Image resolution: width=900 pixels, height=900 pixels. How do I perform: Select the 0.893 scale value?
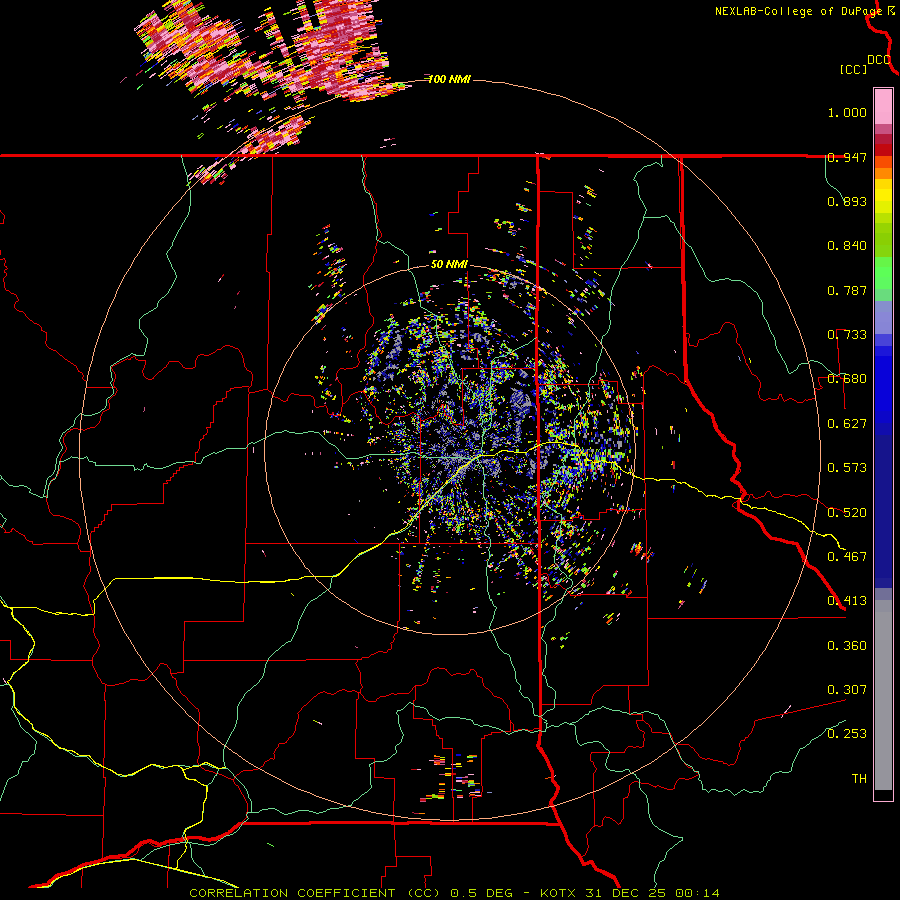(847, 201)
